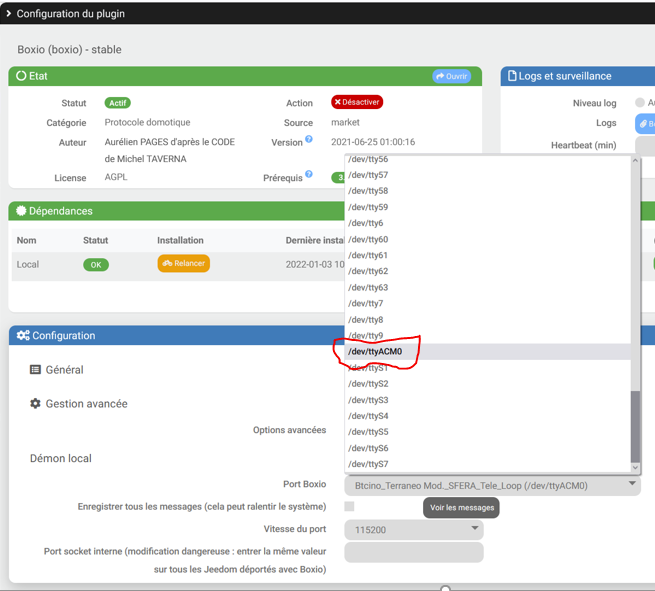Select /dev/tty59 option
655x591 pixels.
point(487,207)
